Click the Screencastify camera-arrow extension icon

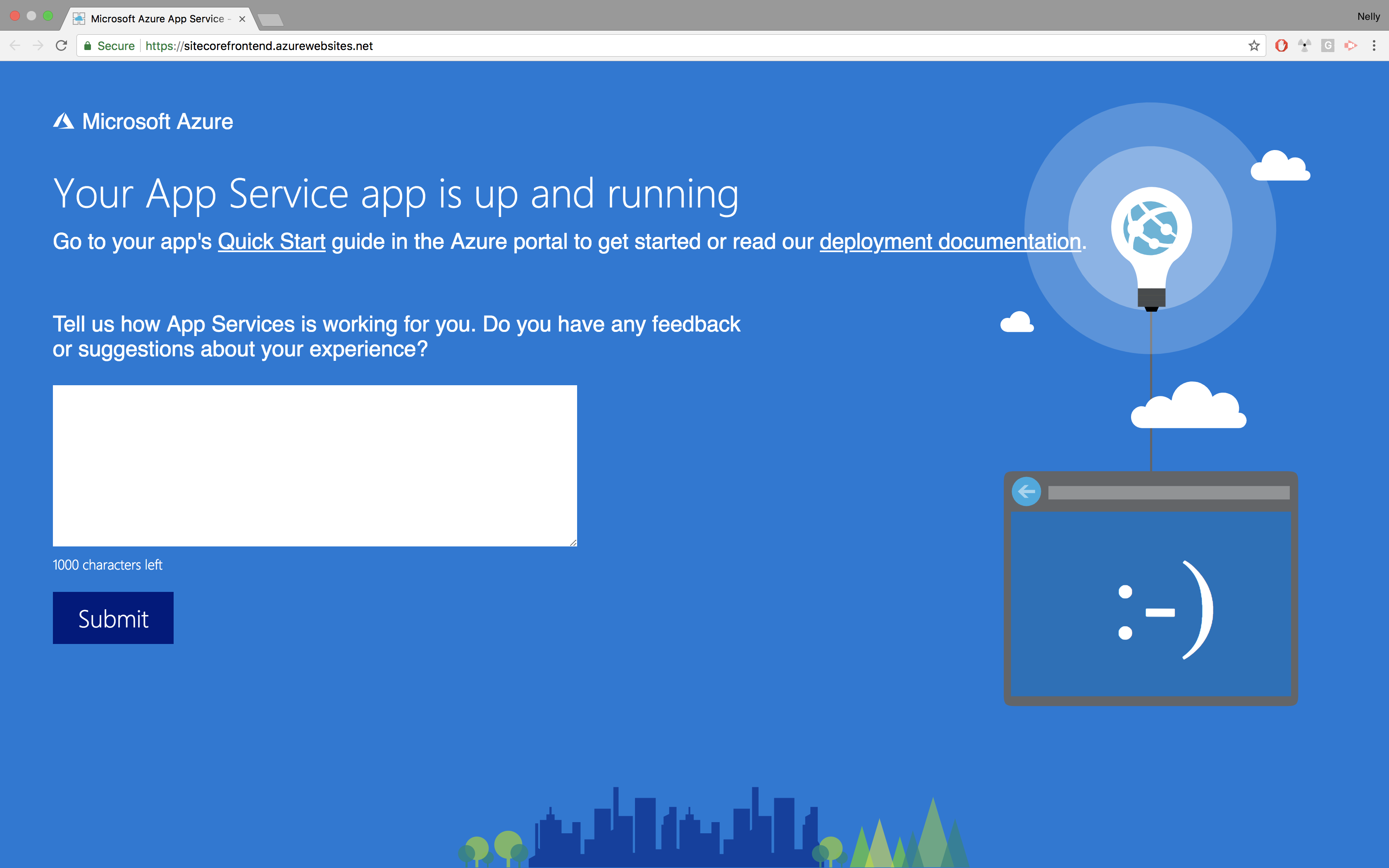coord(1351,45)
